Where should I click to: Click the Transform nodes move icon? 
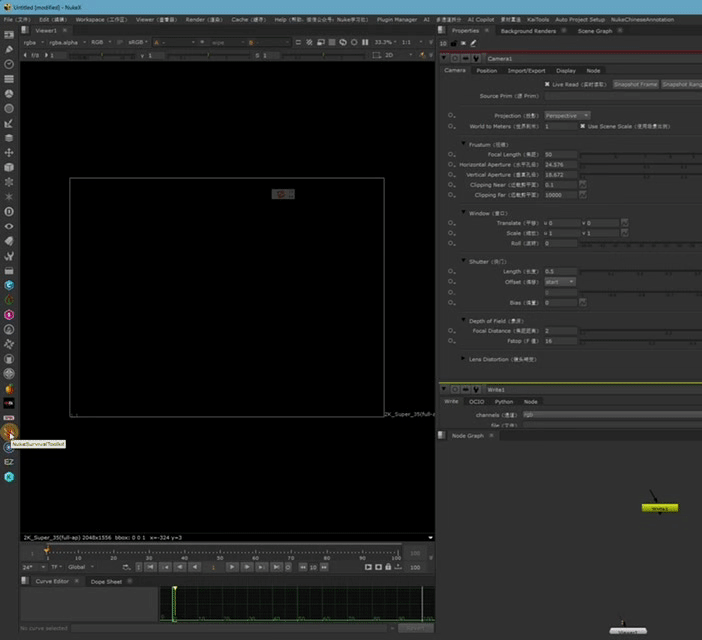(9, 153)
